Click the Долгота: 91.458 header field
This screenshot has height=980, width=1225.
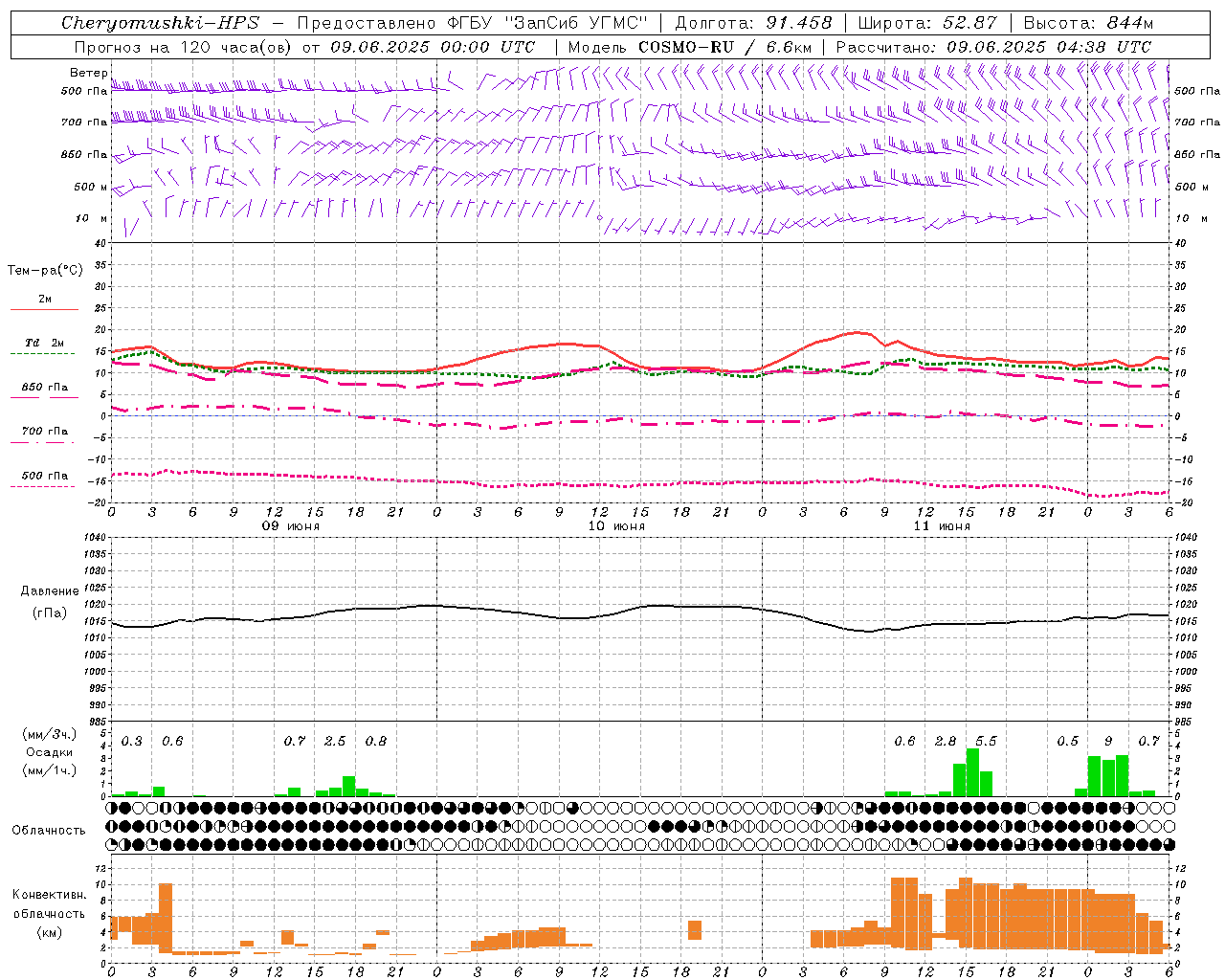753,23
